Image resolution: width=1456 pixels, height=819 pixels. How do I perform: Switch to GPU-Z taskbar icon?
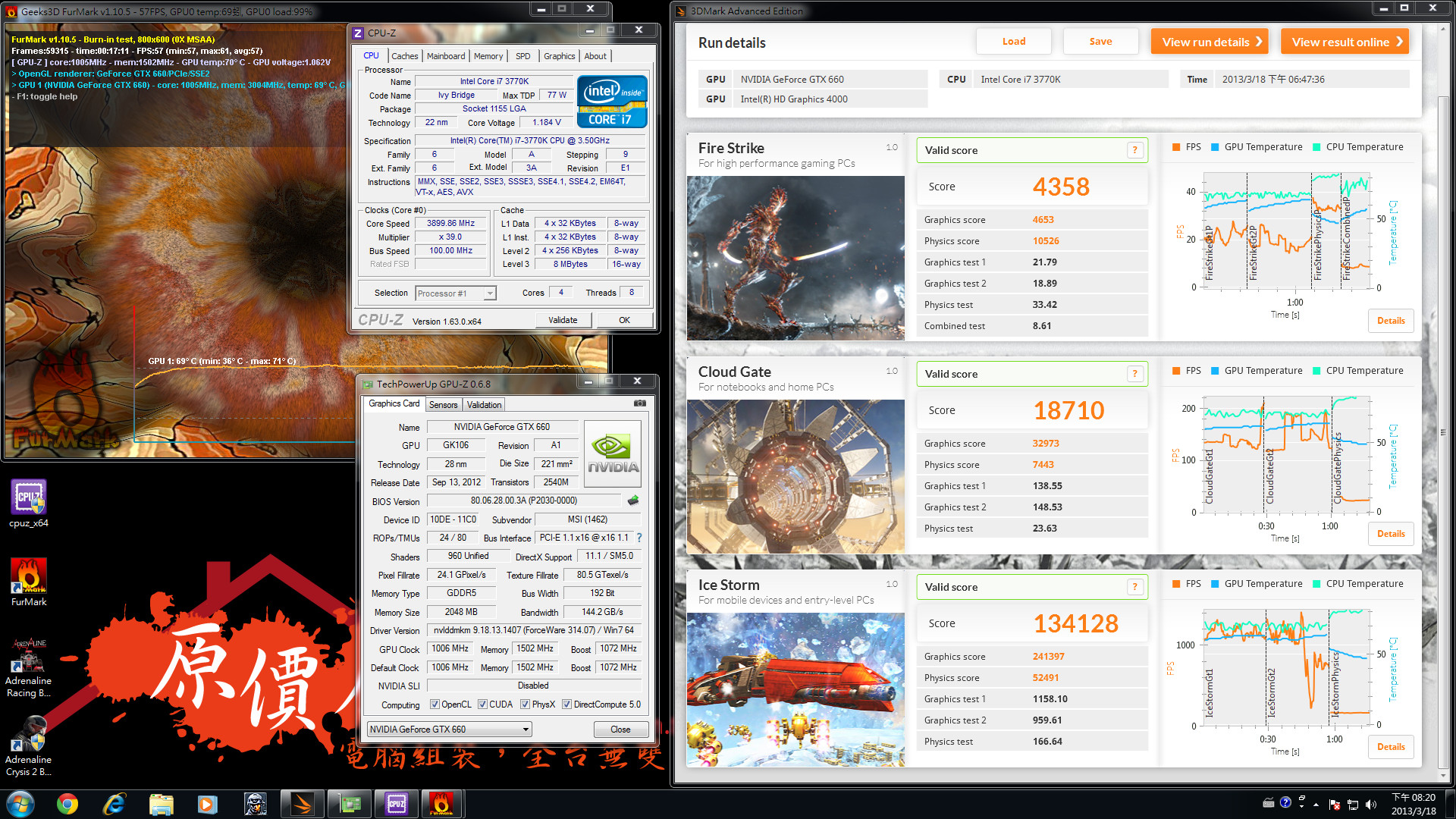(349, 804)
